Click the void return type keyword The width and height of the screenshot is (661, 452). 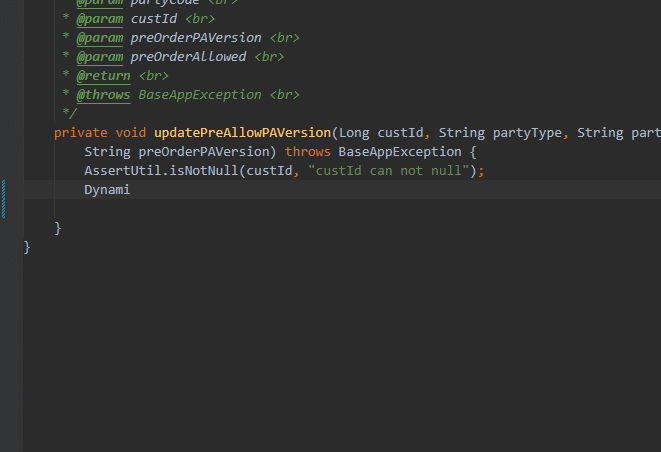pos(131,133)
